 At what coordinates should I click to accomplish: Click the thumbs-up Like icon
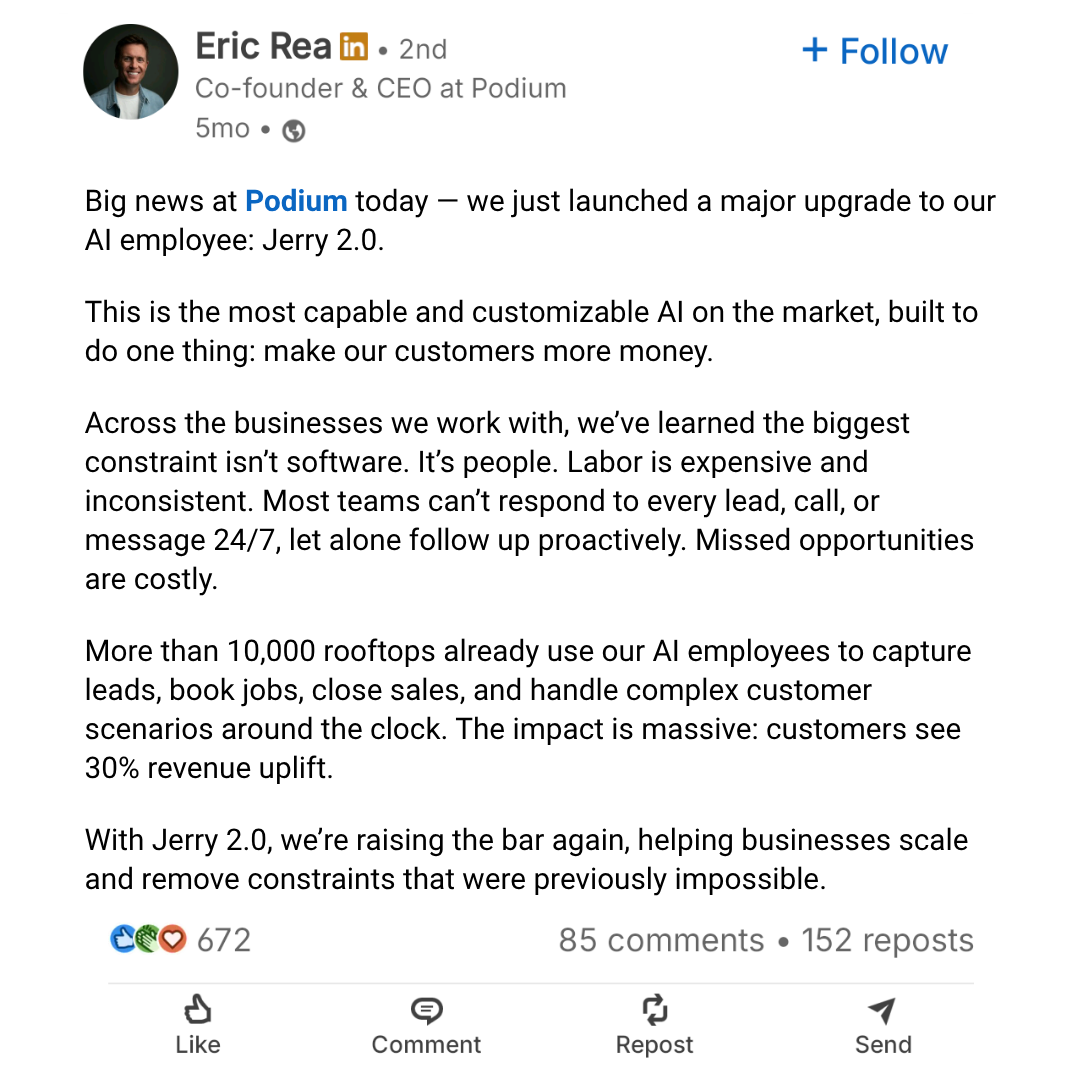click(198, 1010)
